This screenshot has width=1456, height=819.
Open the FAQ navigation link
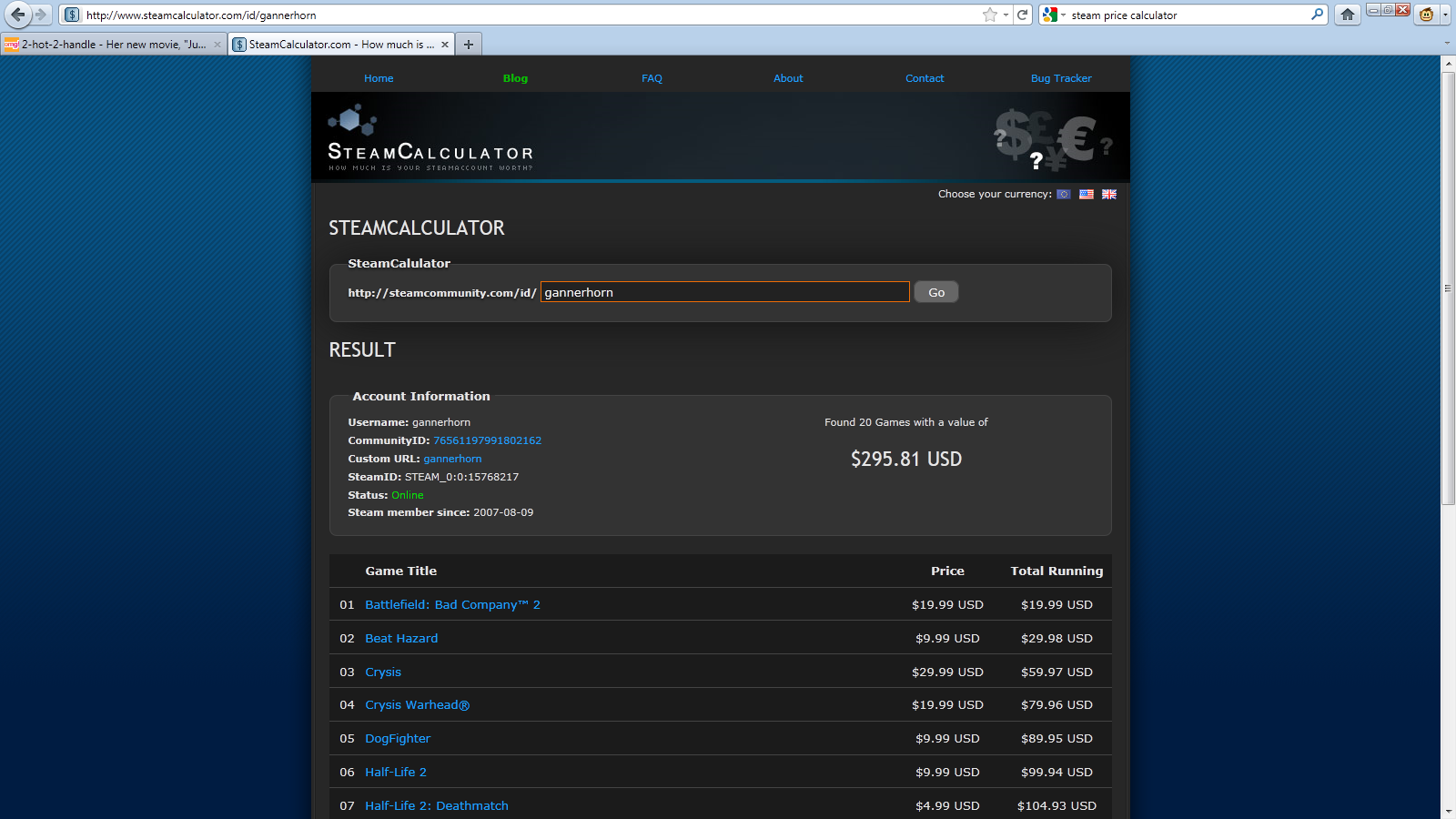652,78
